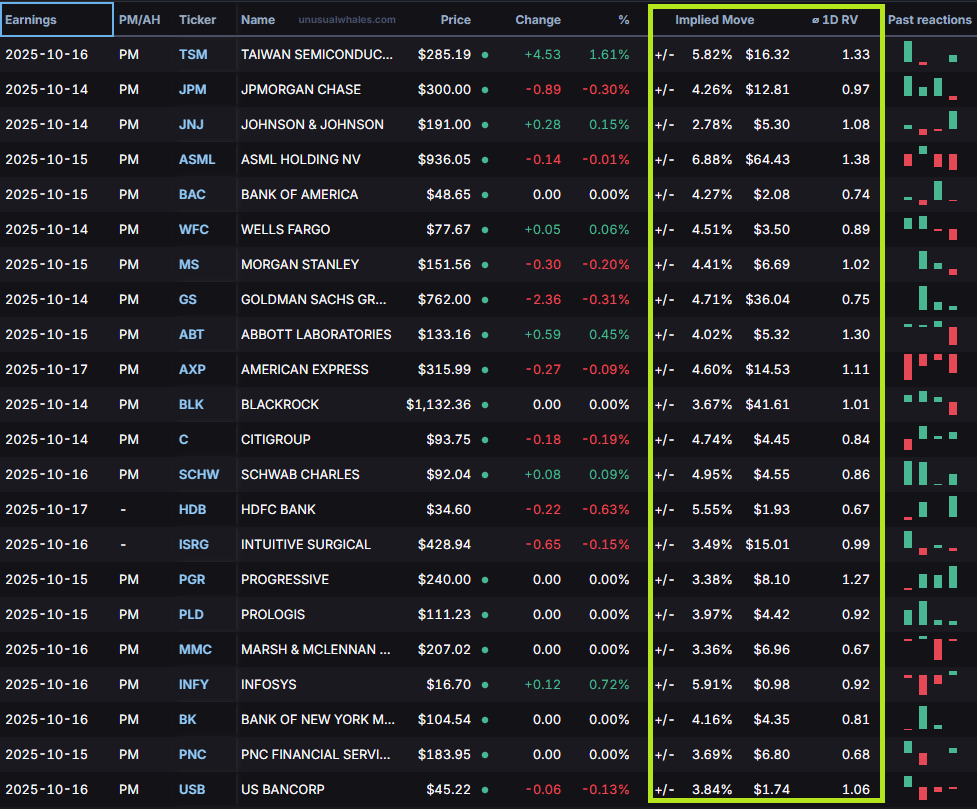Click the INFY past reactions mini chart

coord(930,683)
